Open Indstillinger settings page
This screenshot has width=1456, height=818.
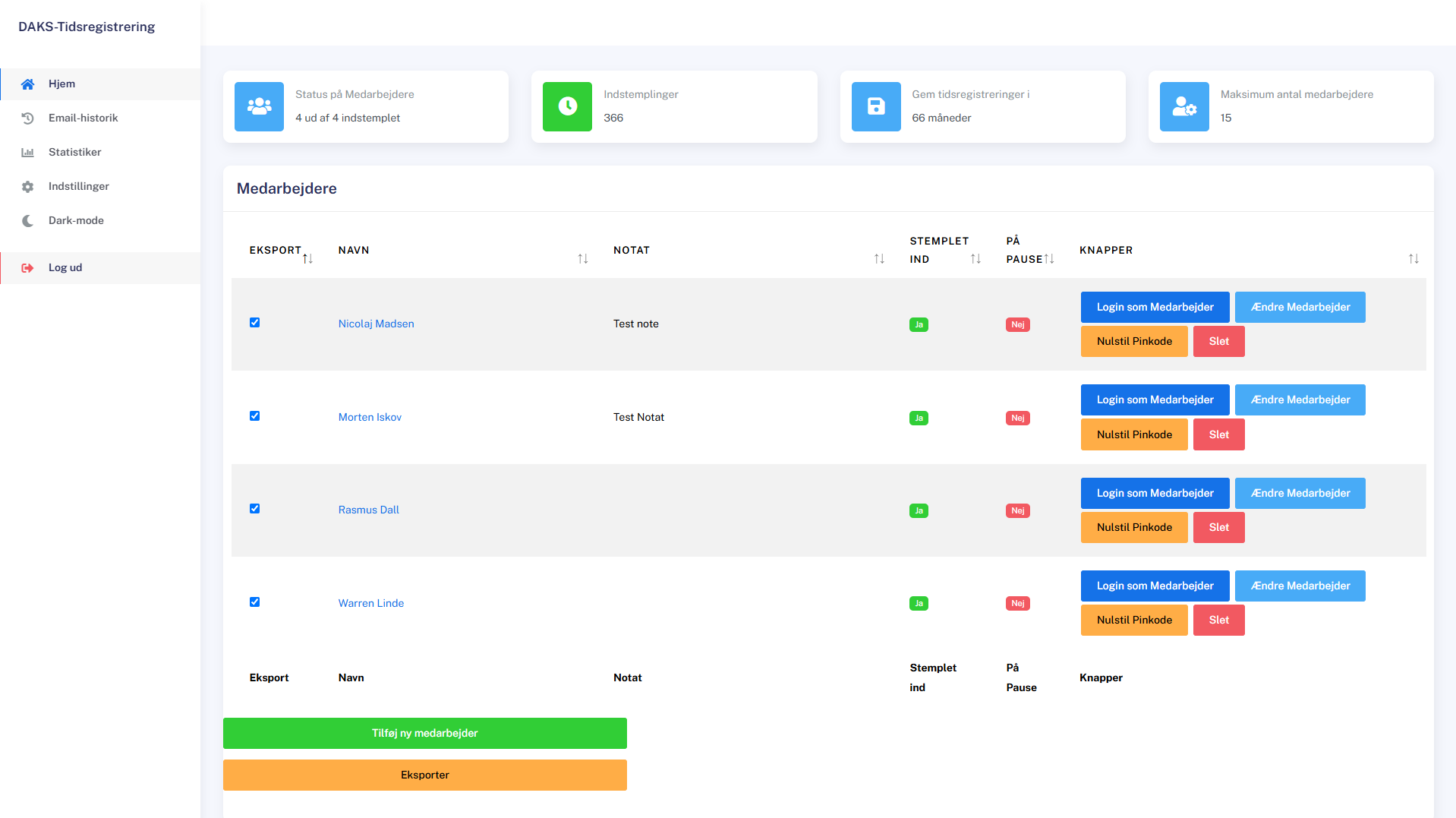click(x=100, y=187)
